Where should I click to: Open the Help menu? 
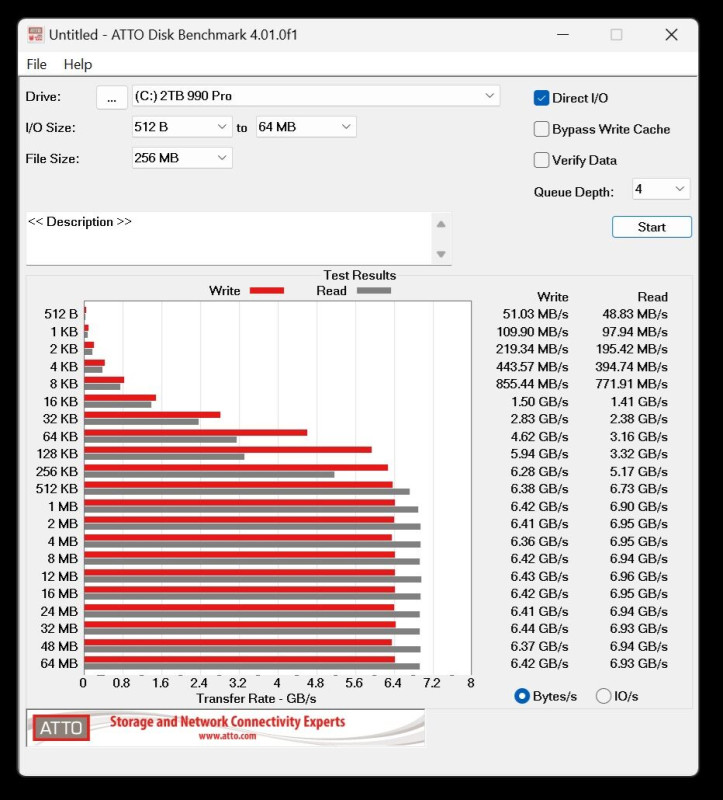point(78,64)
